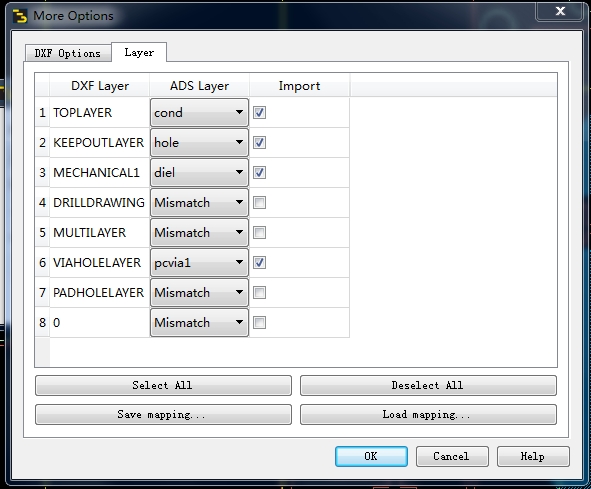Uncheck Import for TOPLAYER

[259, 112]
